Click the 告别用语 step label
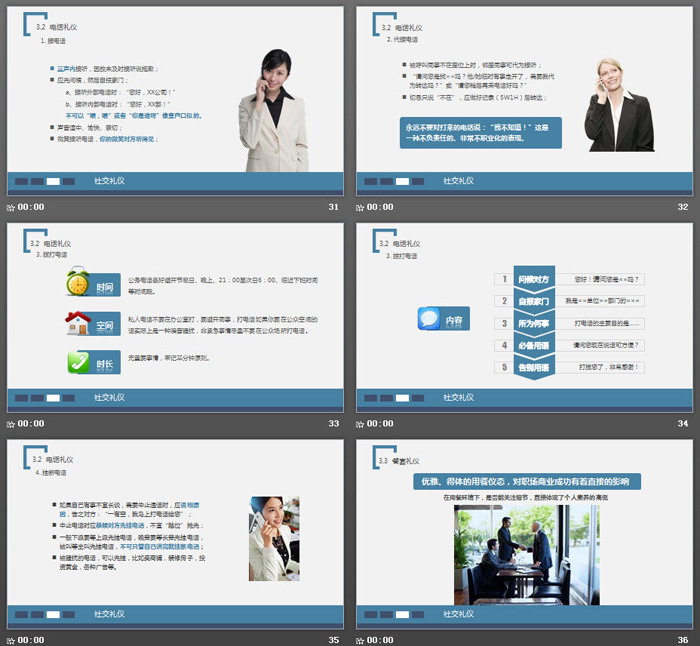Image resolution: width=700 pixels, height=646 pixels. 535,368
